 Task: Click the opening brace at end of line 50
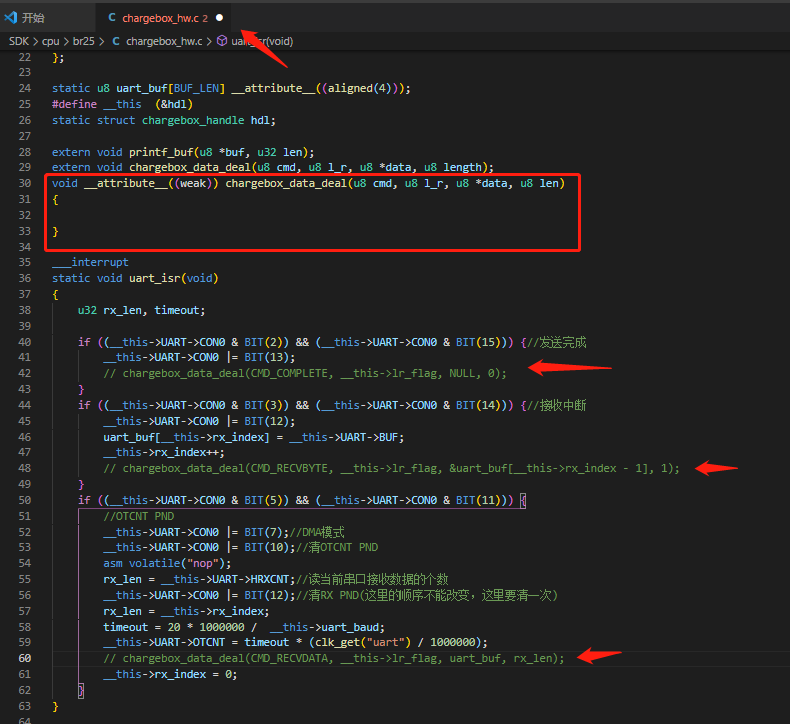[523, 500]
